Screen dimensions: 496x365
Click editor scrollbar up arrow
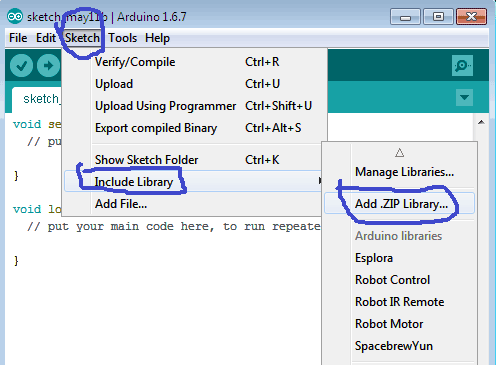point(481,122)
